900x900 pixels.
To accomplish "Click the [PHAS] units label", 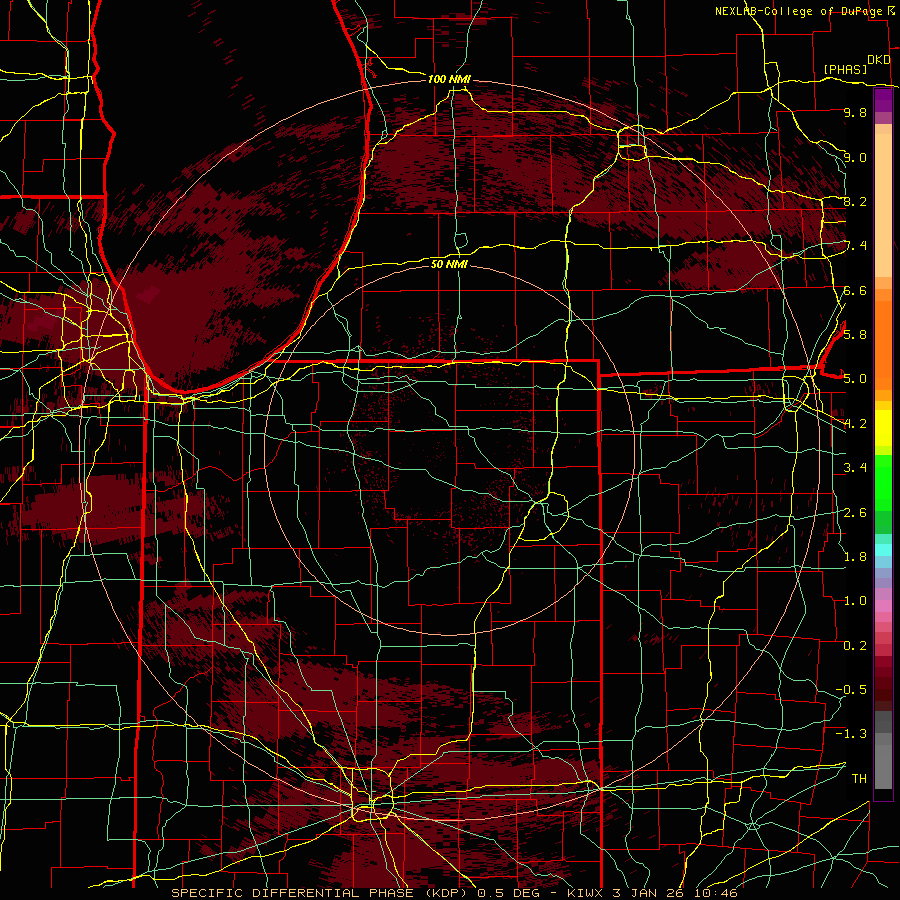I will point(845,69).
